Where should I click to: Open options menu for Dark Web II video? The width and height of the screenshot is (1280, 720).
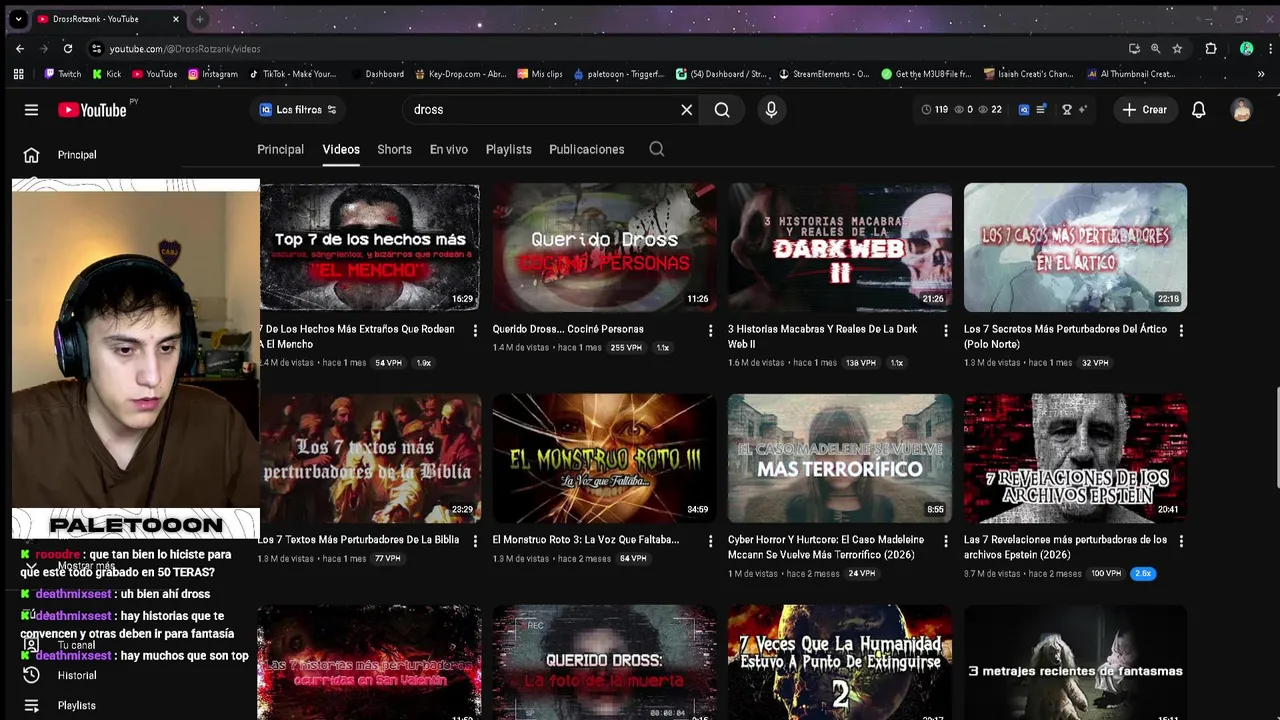[x=946, y=330]
